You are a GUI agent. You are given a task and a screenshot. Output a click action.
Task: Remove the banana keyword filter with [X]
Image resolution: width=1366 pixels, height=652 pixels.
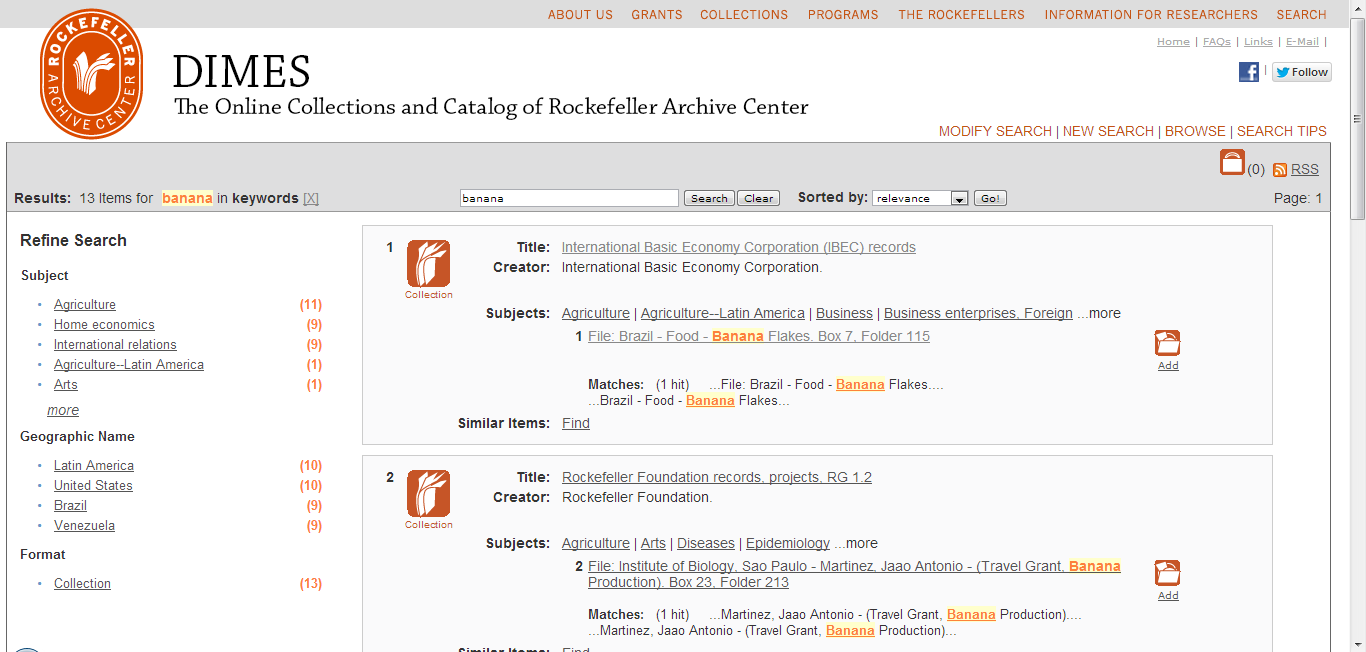coord(311,198)
